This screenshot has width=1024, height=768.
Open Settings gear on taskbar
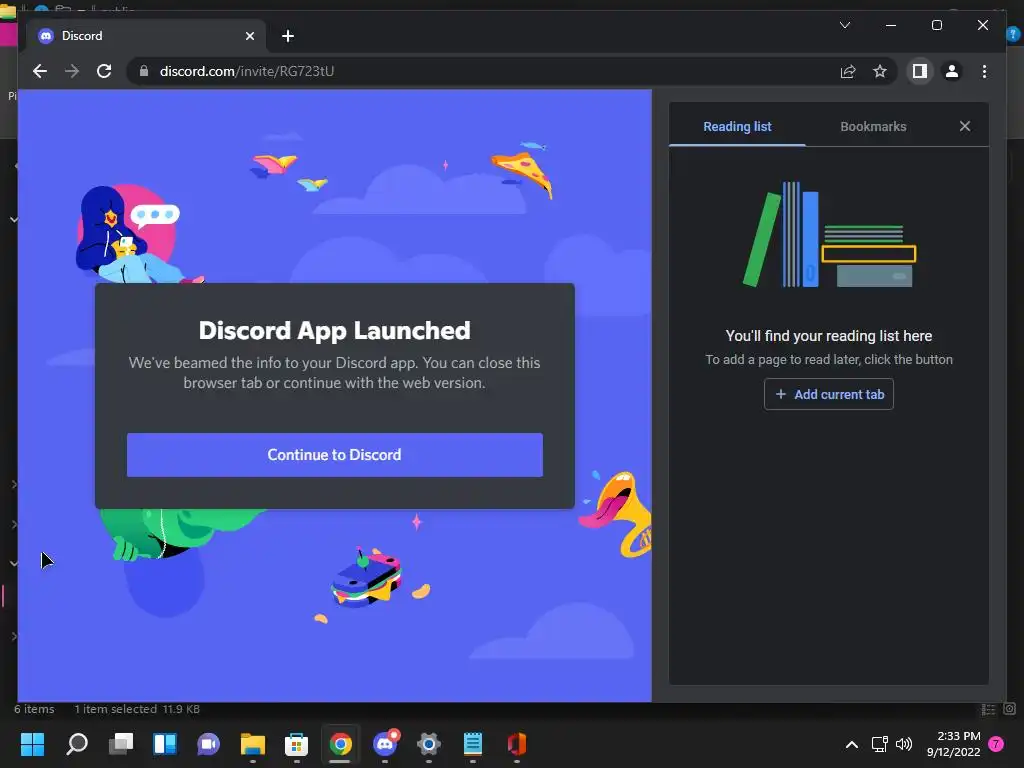[x=428, y=744]
